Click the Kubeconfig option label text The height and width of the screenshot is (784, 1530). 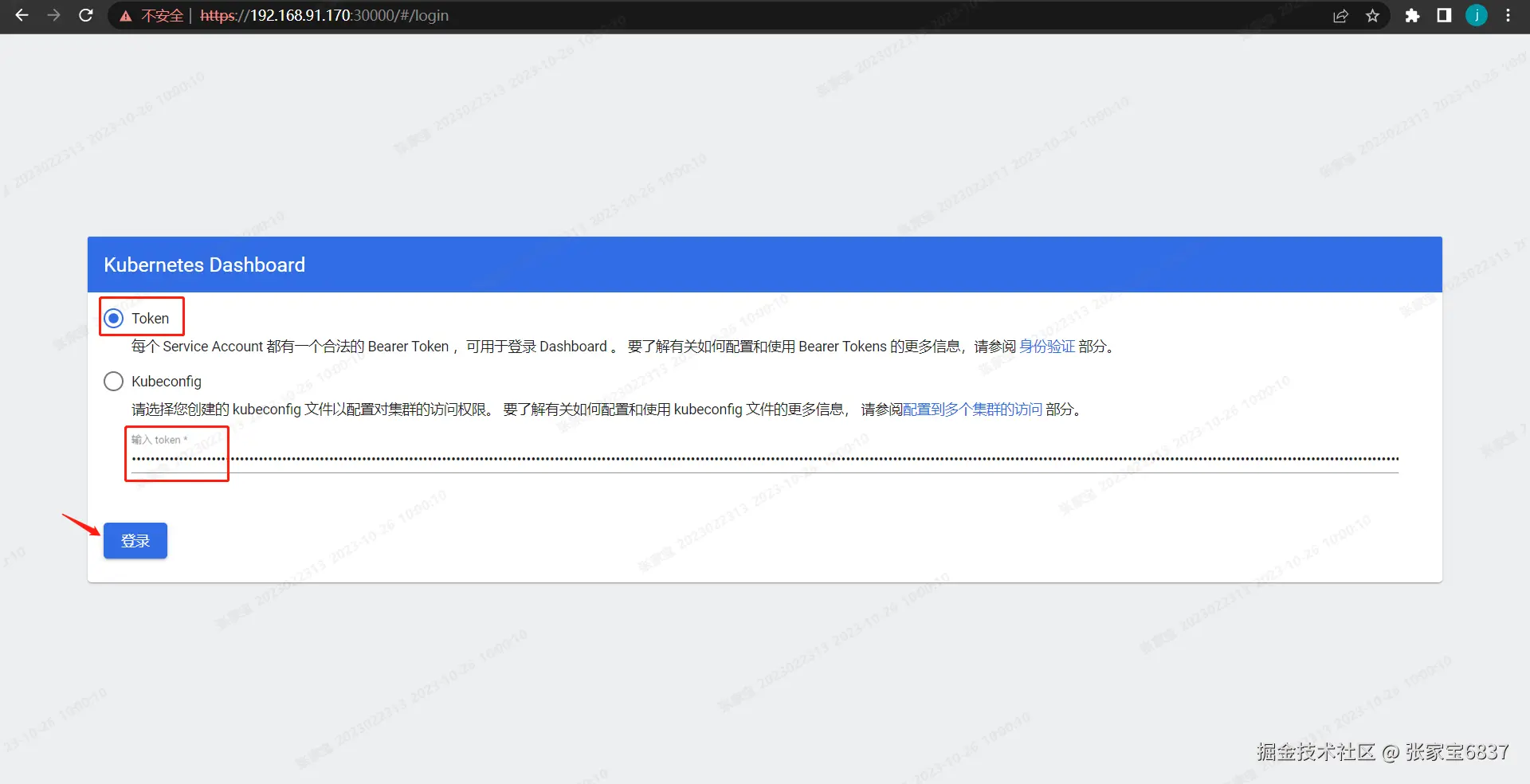click(x=167, y=382)
